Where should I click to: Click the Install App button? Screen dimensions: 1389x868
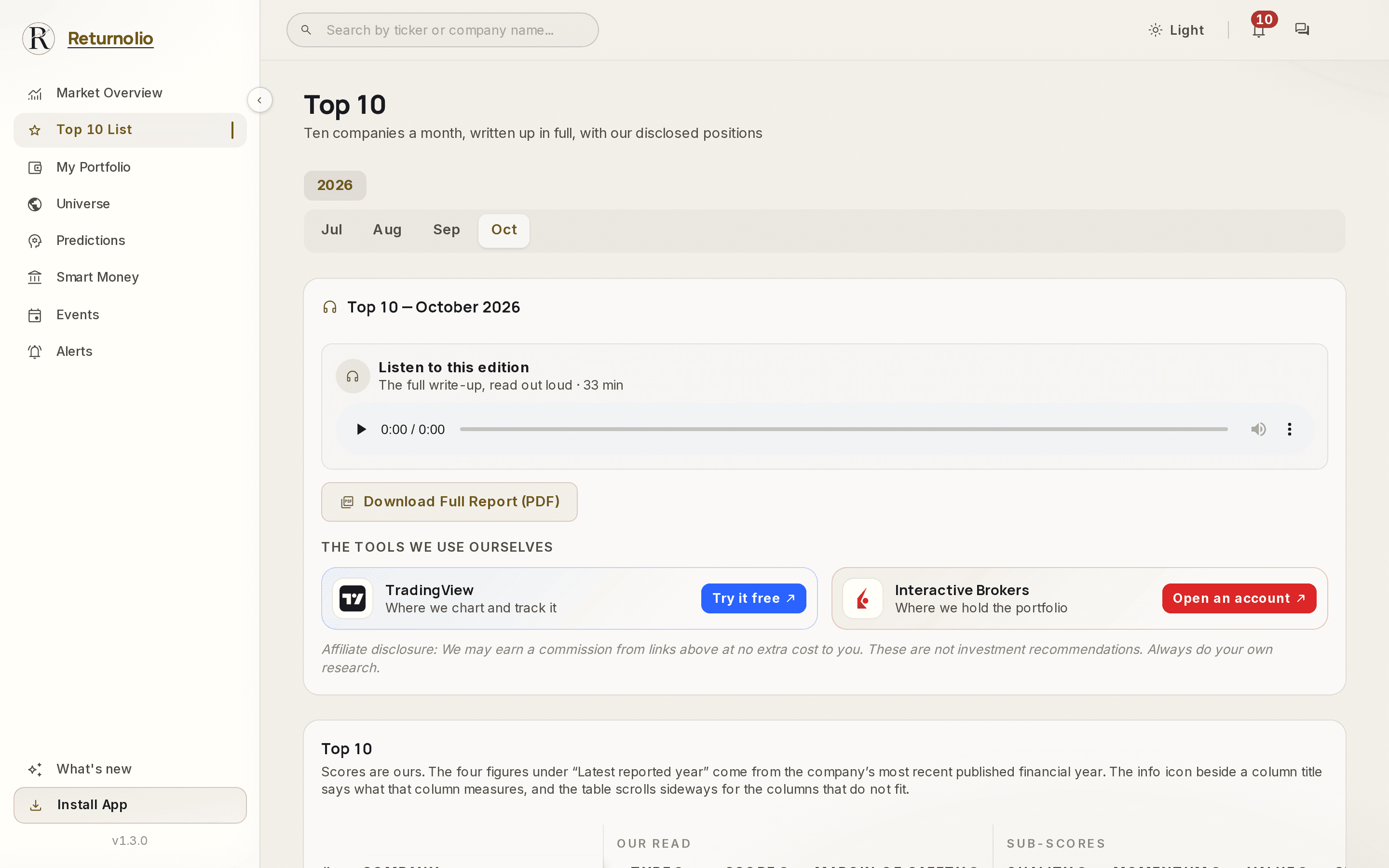coord(130,805)
